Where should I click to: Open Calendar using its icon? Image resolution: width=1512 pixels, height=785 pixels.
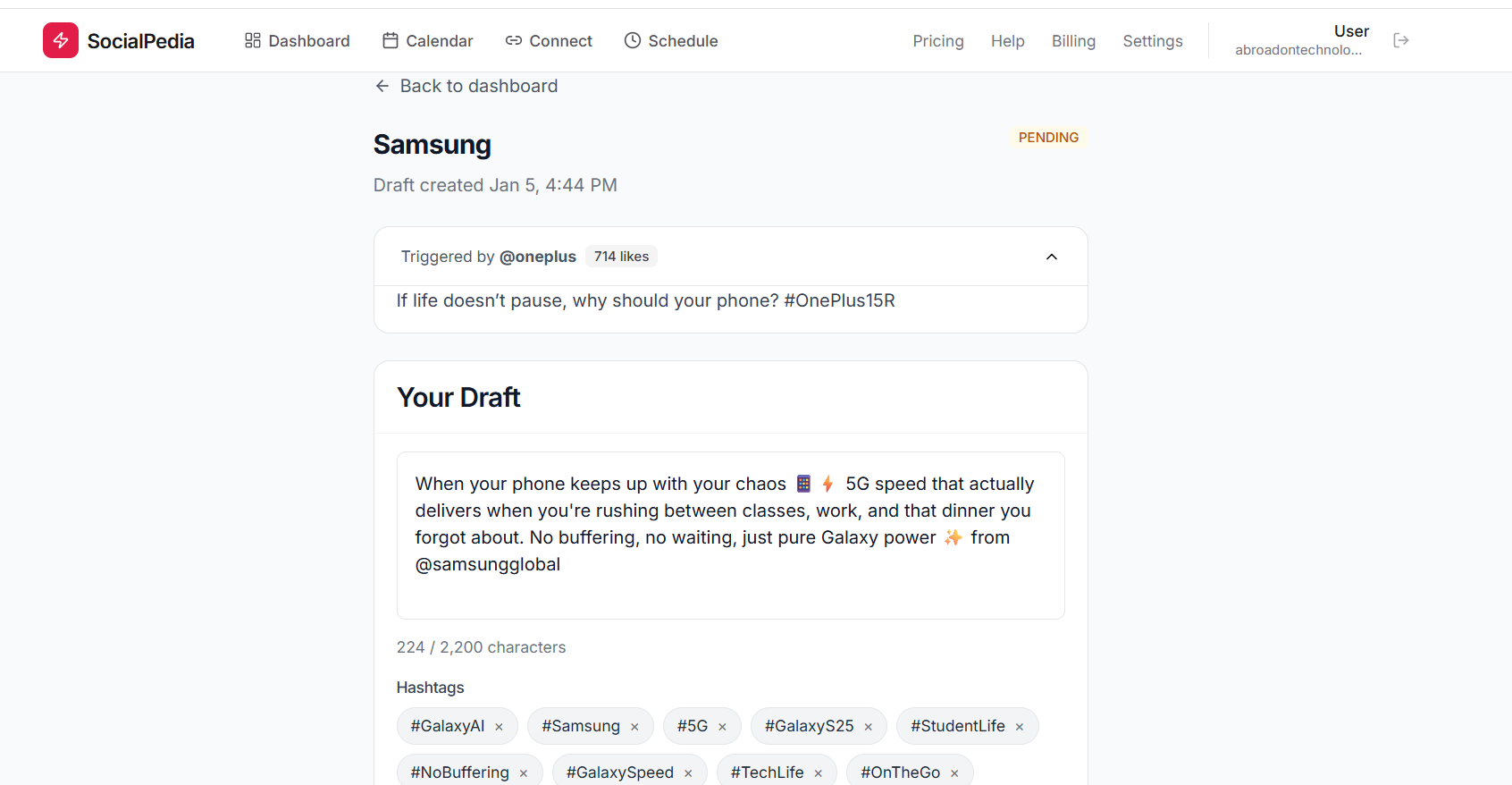coord(390,40)
